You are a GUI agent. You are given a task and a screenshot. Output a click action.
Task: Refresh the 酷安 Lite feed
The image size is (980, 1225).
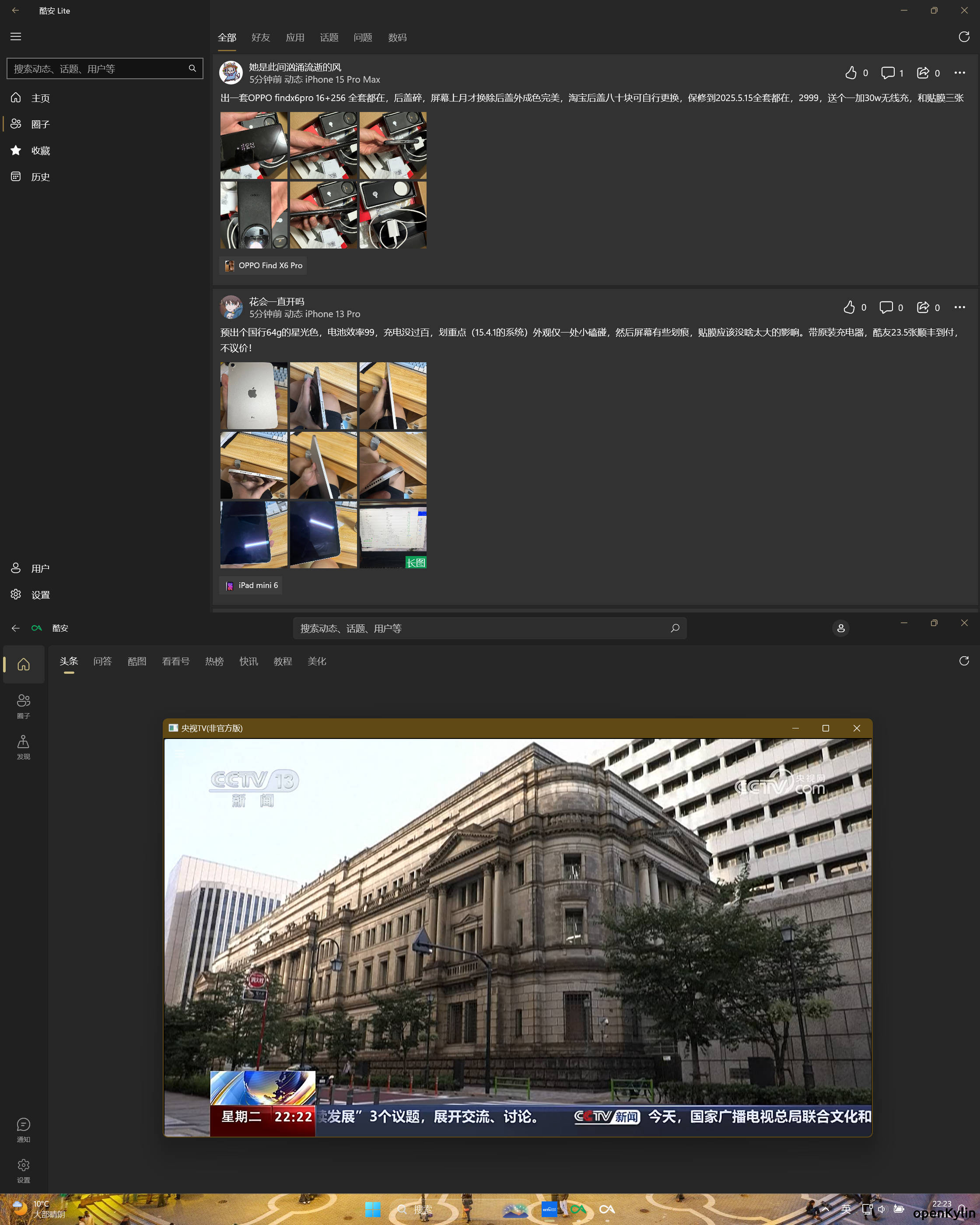(963, 37)
